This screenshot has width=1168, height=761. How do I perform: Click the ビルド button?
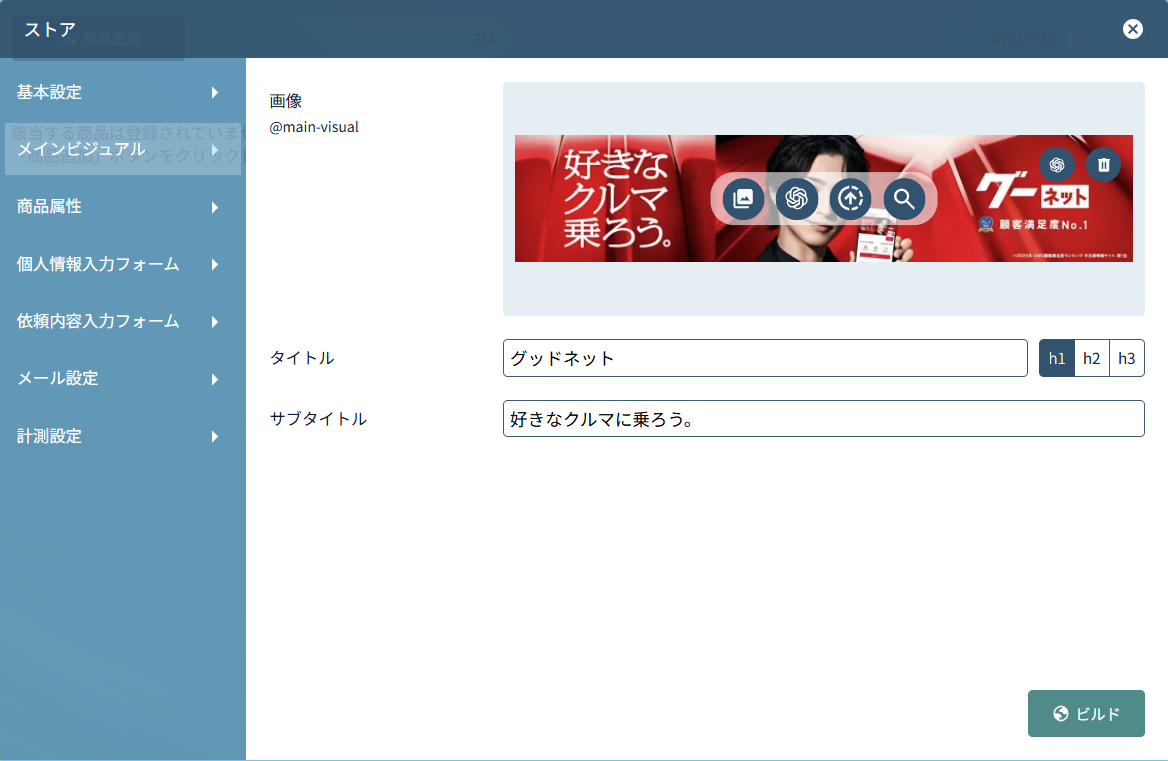point(1086,713)
